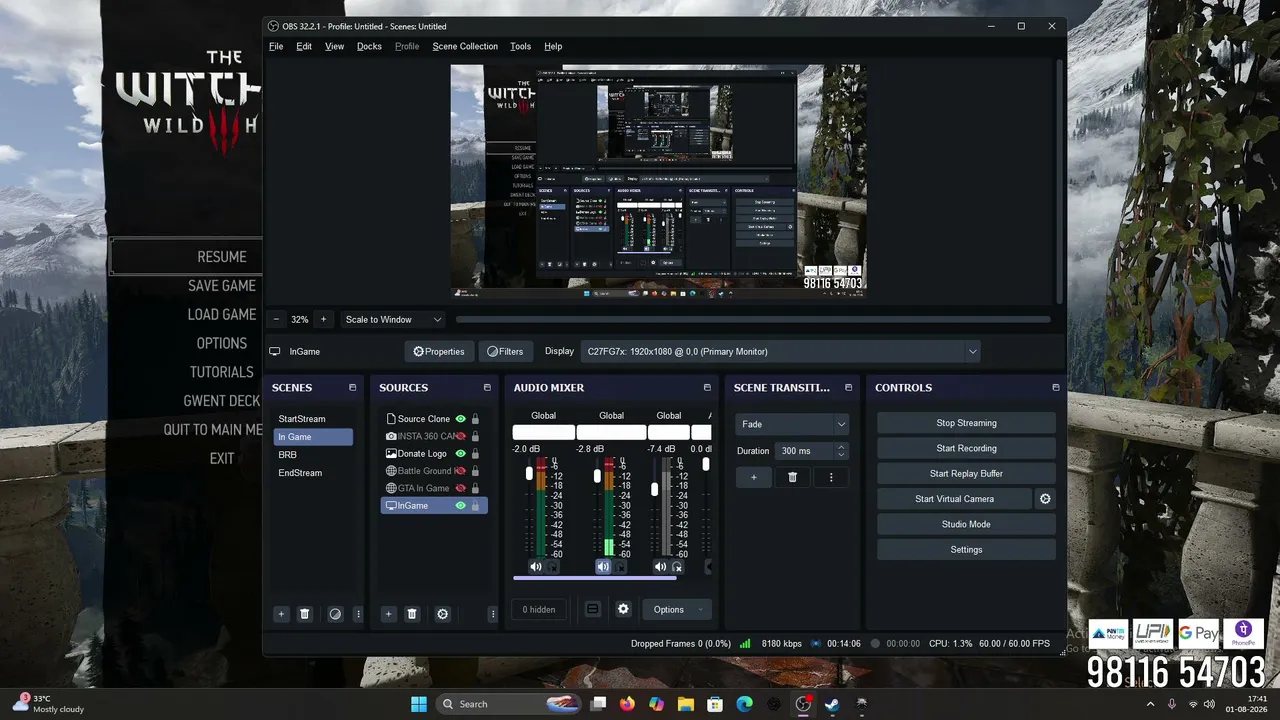Viewport: 1280px width, 720px height.
Task: Float the Controls dock with its header icon
Action: coord(1055,388)
